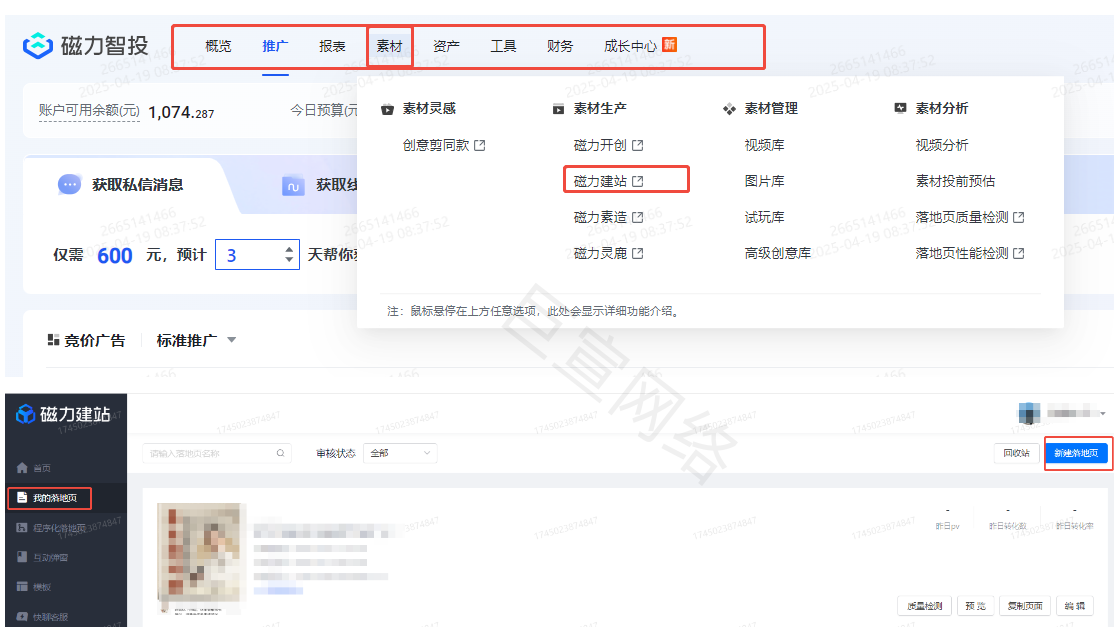This screenshot has width=1114, height=640.
Task: Open the 审核状态 filter dropdown showing 全部
Action: coord(398,453)
